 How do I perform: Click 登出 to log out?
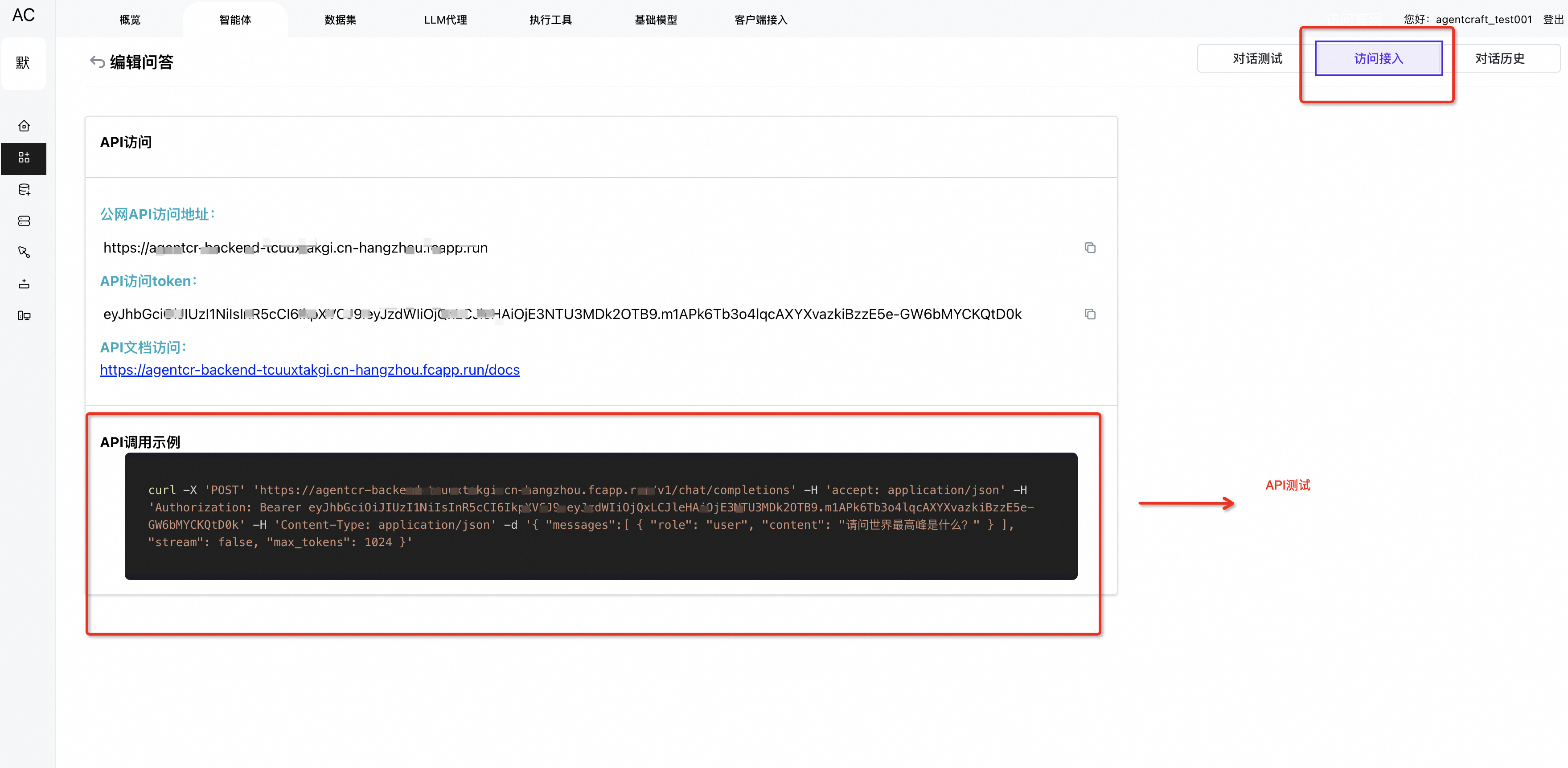pyautogui.click(x=1553, y=20)
